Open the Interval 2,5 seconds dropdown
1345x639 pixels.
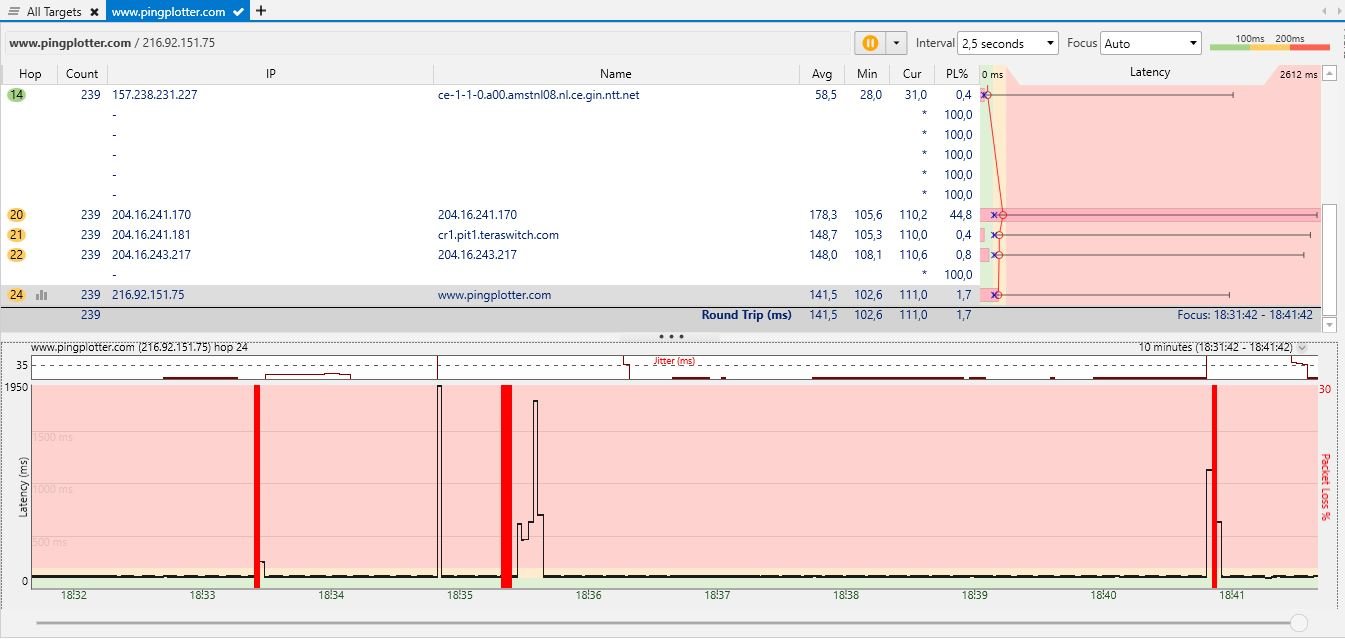coord(1008,43)
